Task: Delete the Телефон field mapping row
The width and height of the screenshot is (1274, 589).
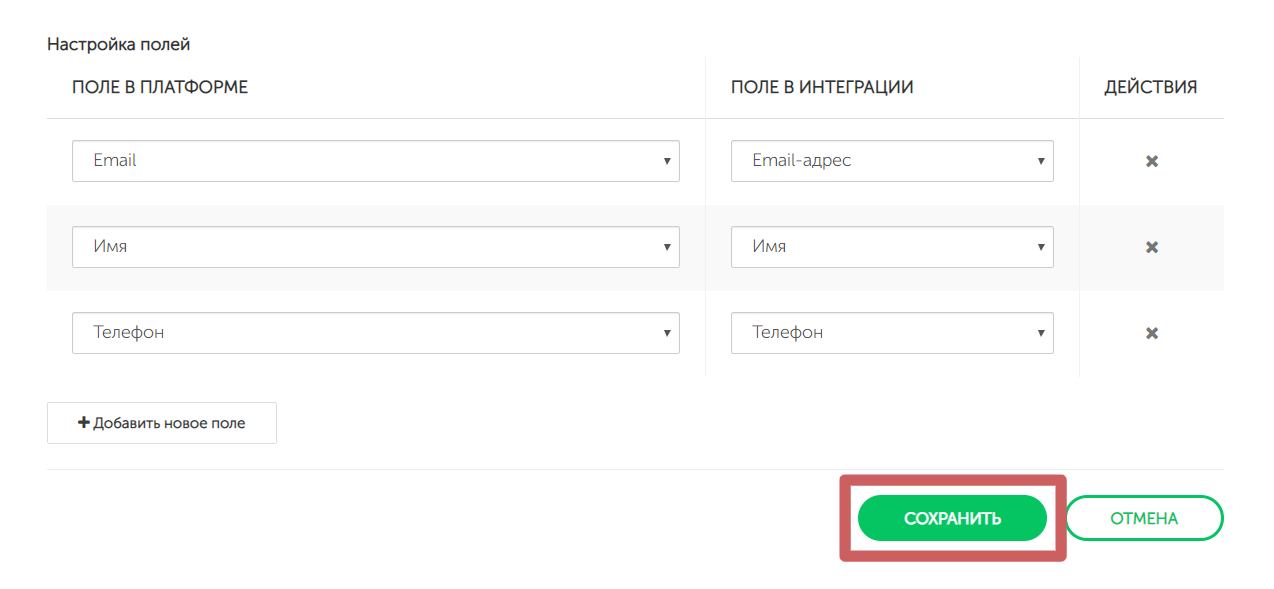Action: (1151, 333)
